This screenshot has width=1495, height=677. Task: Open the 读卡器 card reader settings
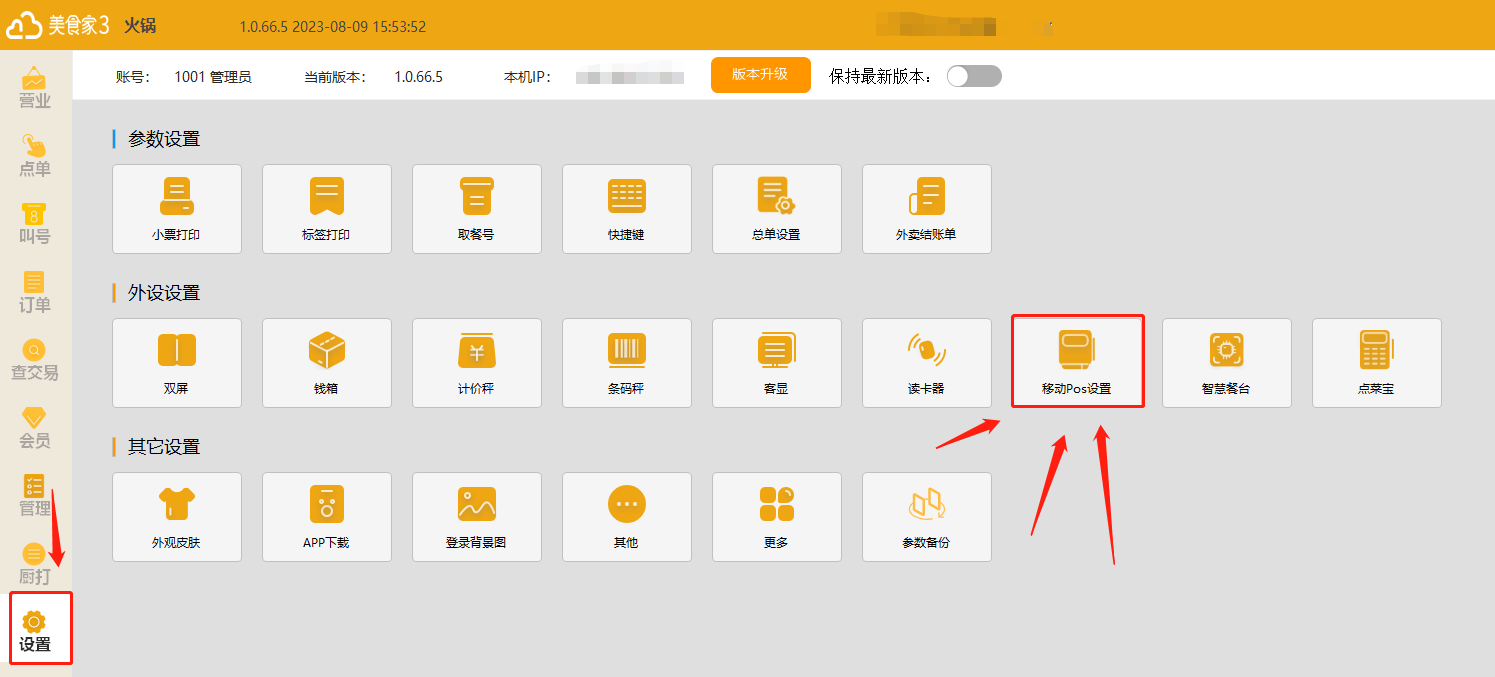pyautogui.click(x=927, y=363)
